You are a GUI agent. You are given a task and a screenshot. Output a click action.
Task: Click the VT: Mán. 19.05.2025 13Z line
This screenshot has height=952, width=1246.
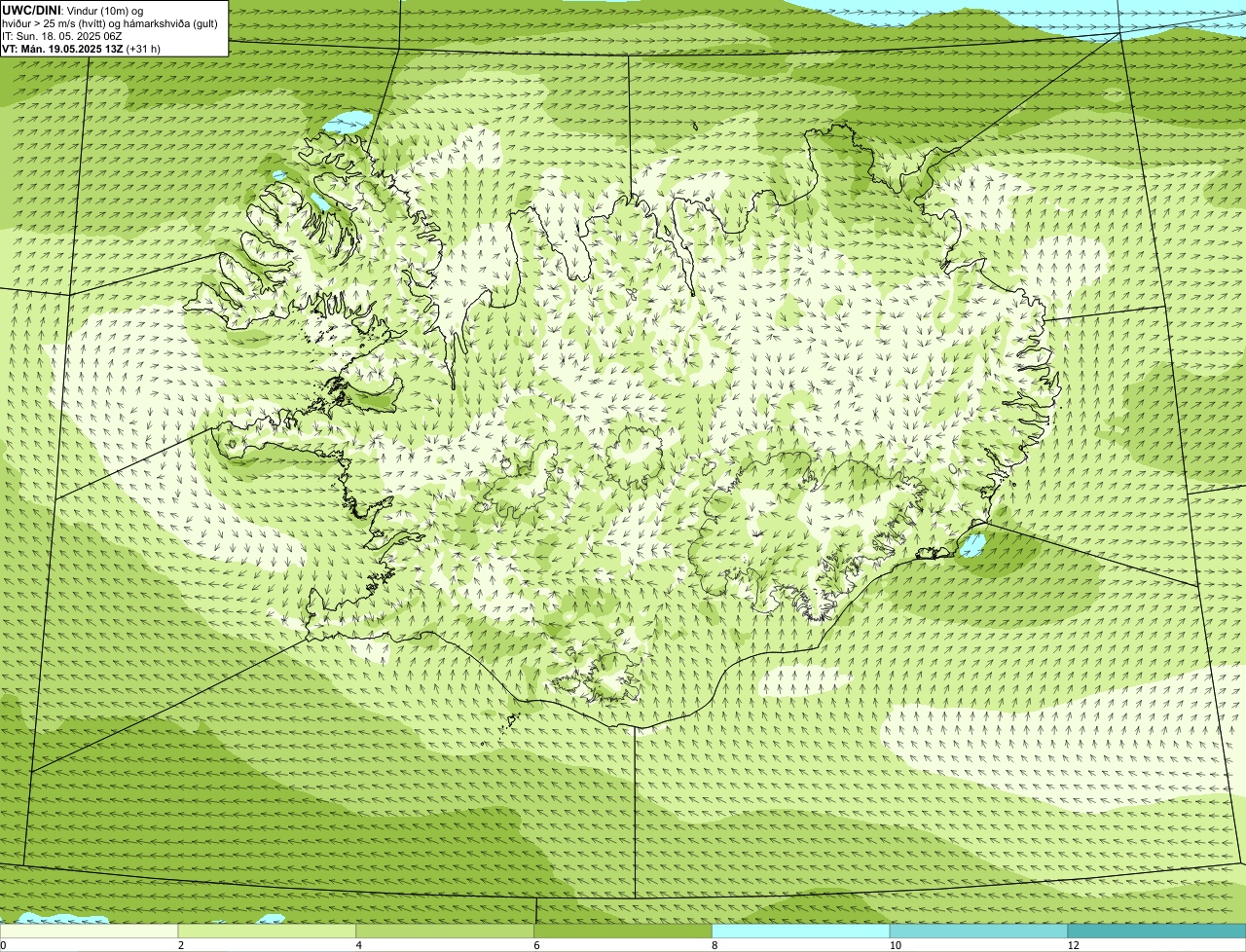tap(81, 48)
